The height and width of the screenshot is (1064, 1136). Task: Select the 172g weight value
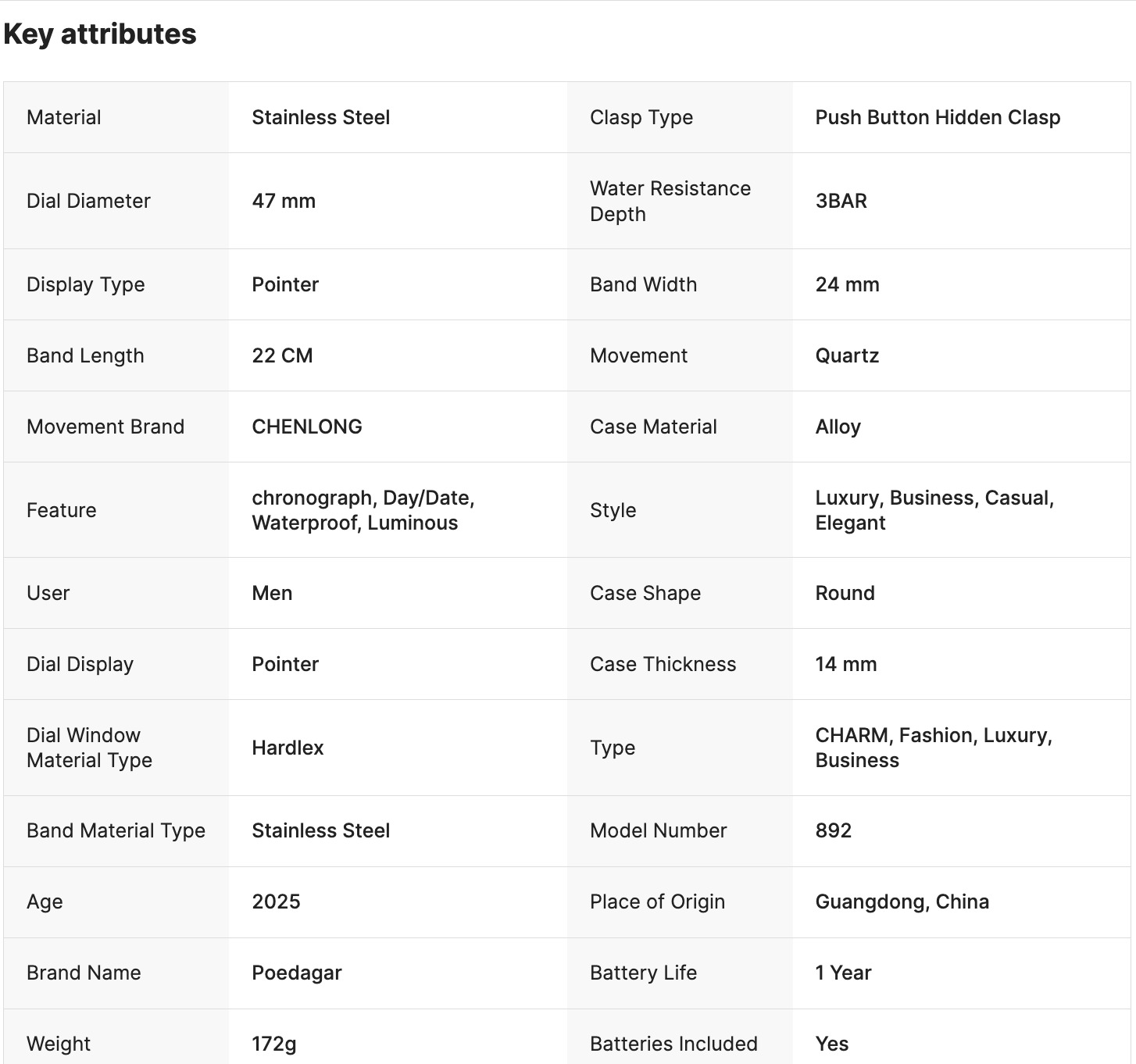[274, 1044]
